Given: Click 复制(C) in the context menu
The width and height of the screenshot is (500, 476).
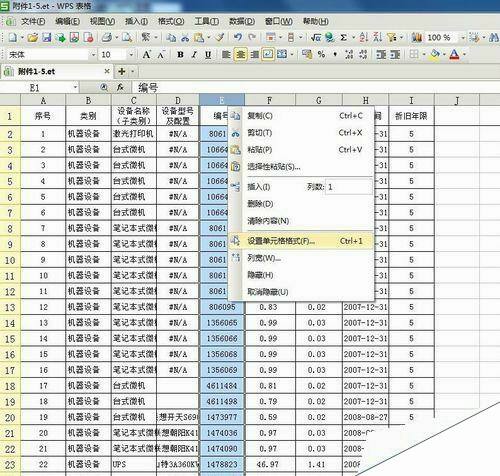Looking at the screenshot, I should click(x=301, y=116).
